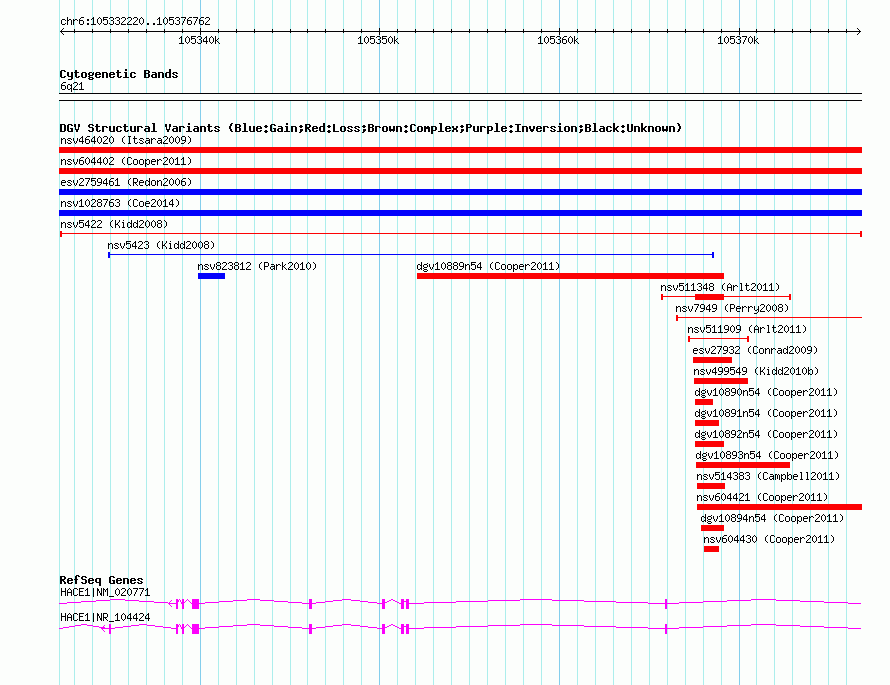Click the 105350k ruler label
Viewport: 890px width, 685px height.
point(378,40)
